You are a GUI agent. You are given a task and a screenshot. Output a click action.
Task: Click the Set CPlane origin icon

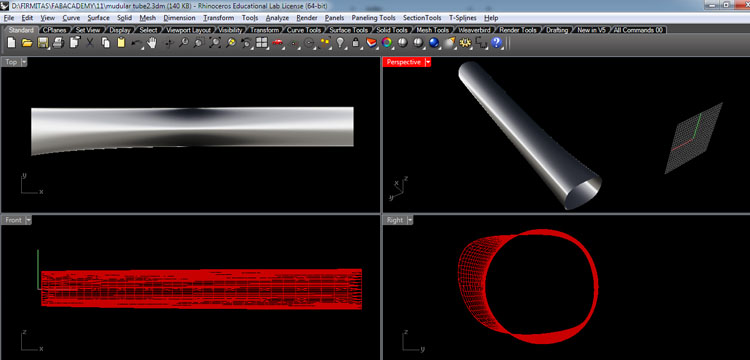[293, 43]
